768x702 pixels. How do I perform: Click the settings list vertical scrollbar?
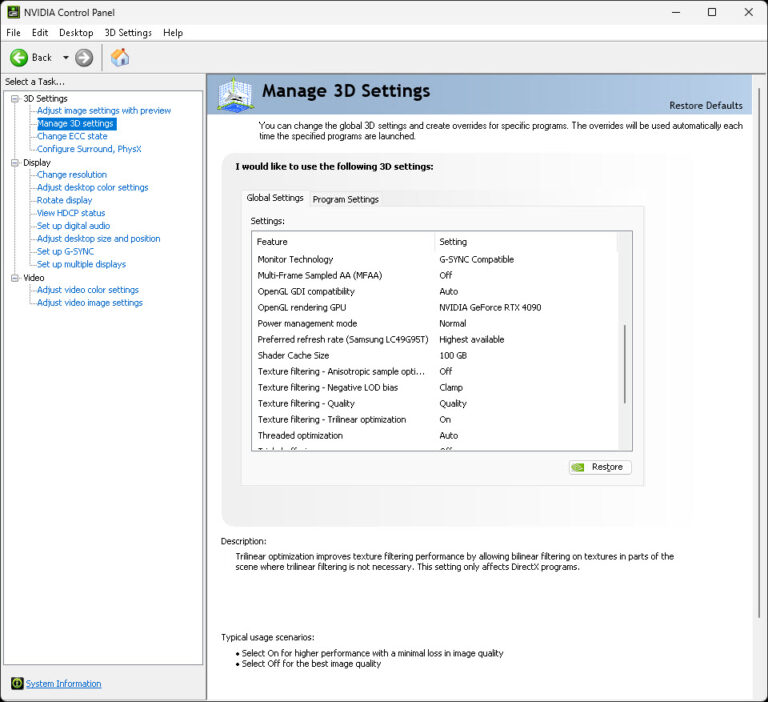(x=625, y=364)
